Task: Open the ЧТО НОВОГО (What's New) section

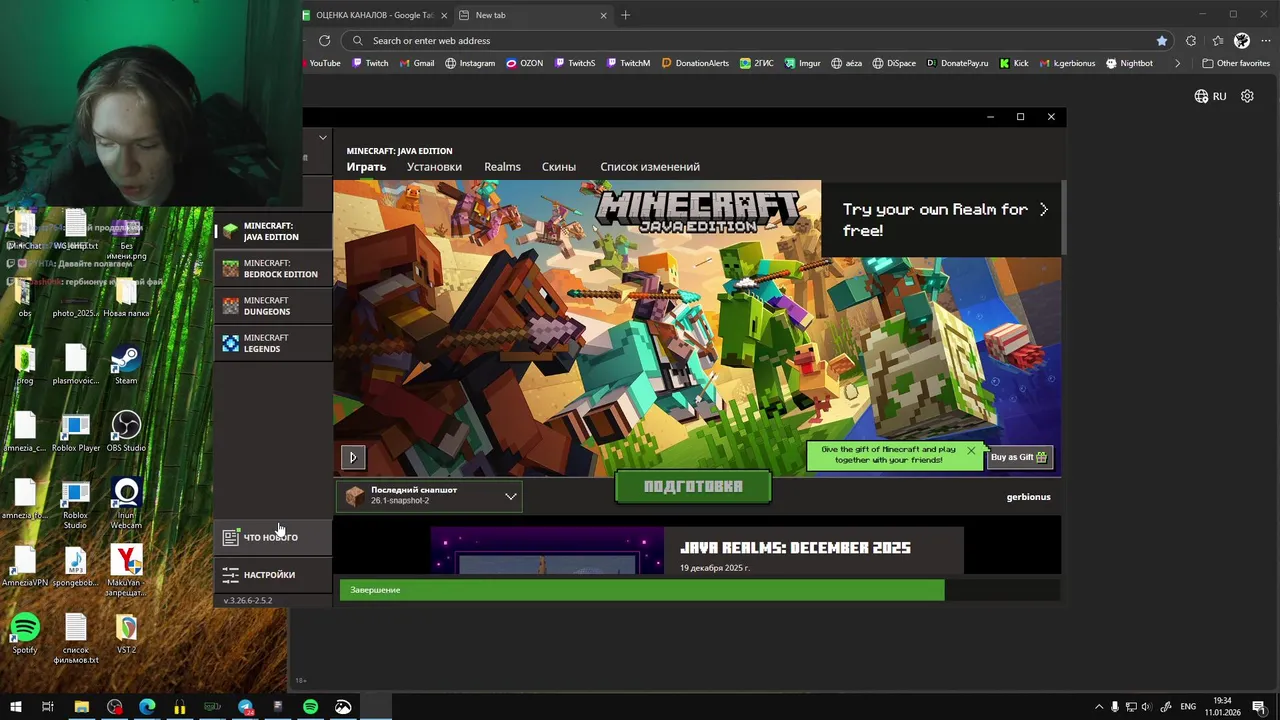Action: tap(273, 537)
